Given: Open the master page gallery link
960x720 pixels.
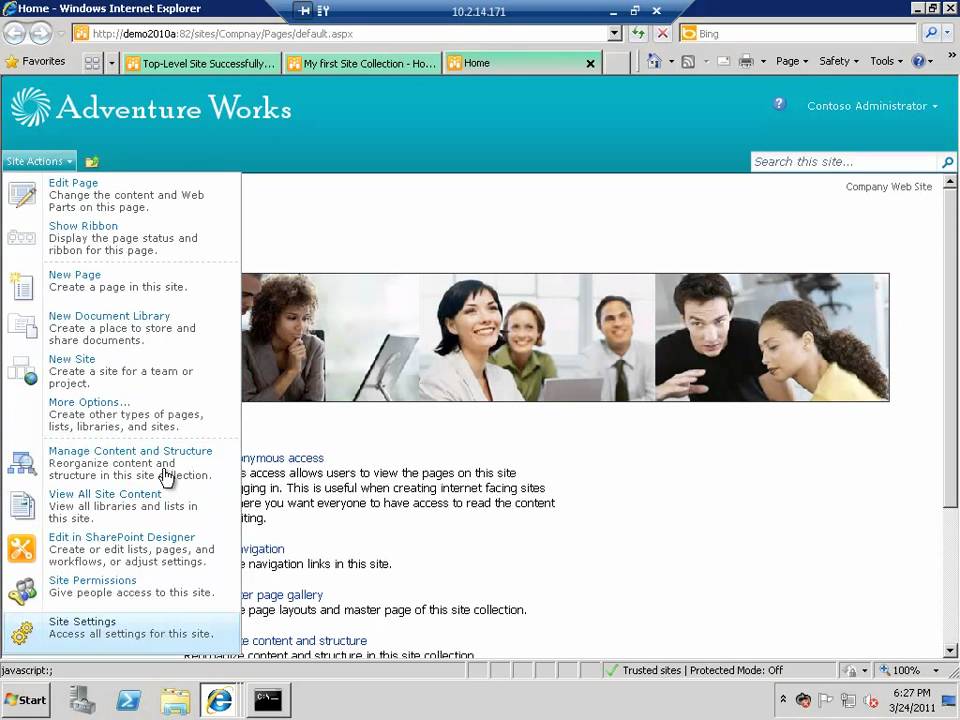Looking at the screenshot, I should point(282,594).
